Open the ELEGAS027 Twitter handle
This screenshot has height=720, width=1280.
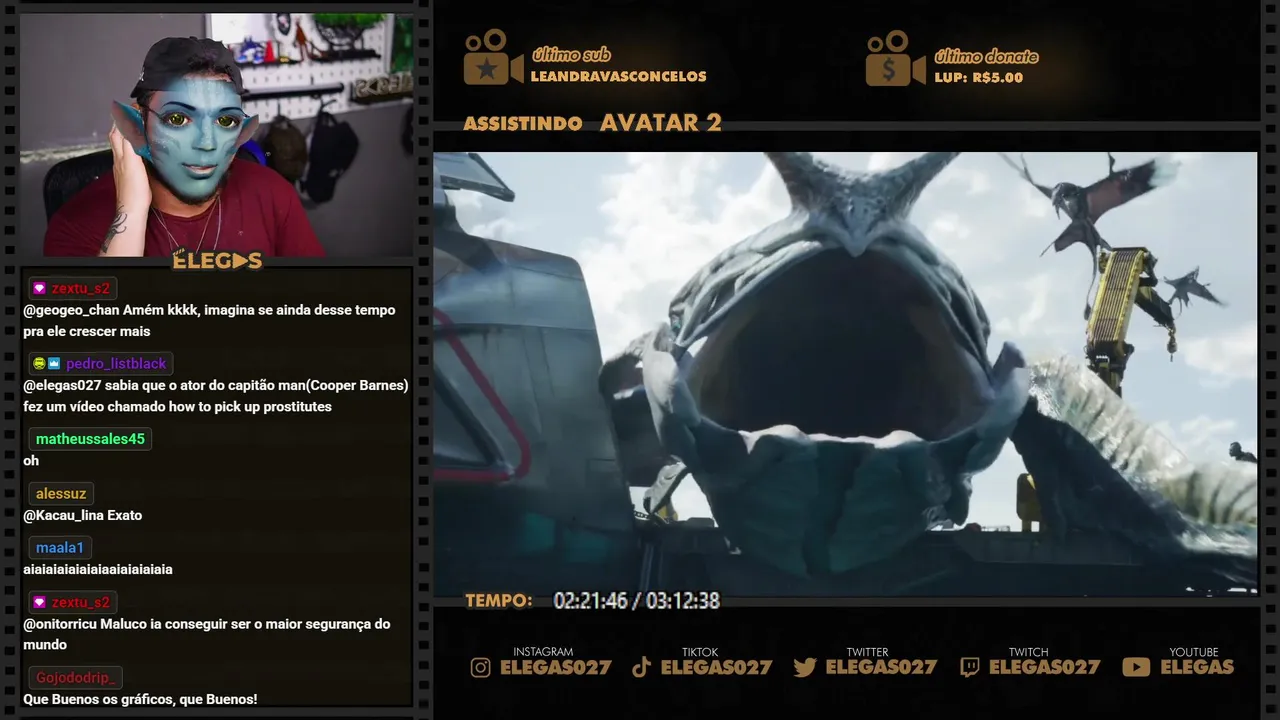point(881,667)
